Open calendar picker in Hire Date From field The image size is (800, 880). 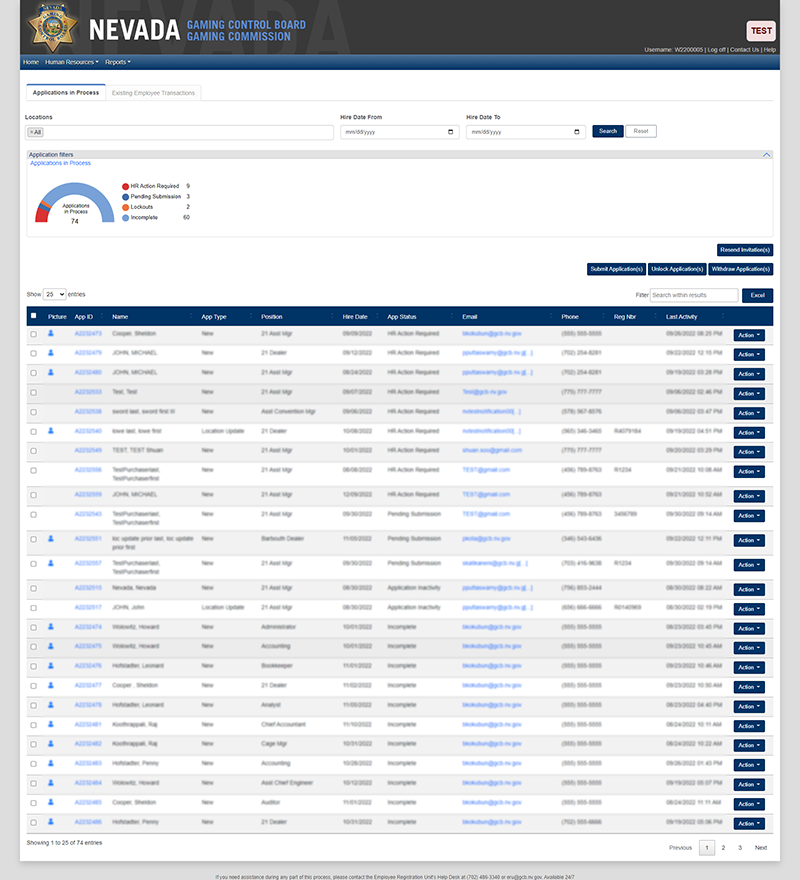(x=450, y=132)
